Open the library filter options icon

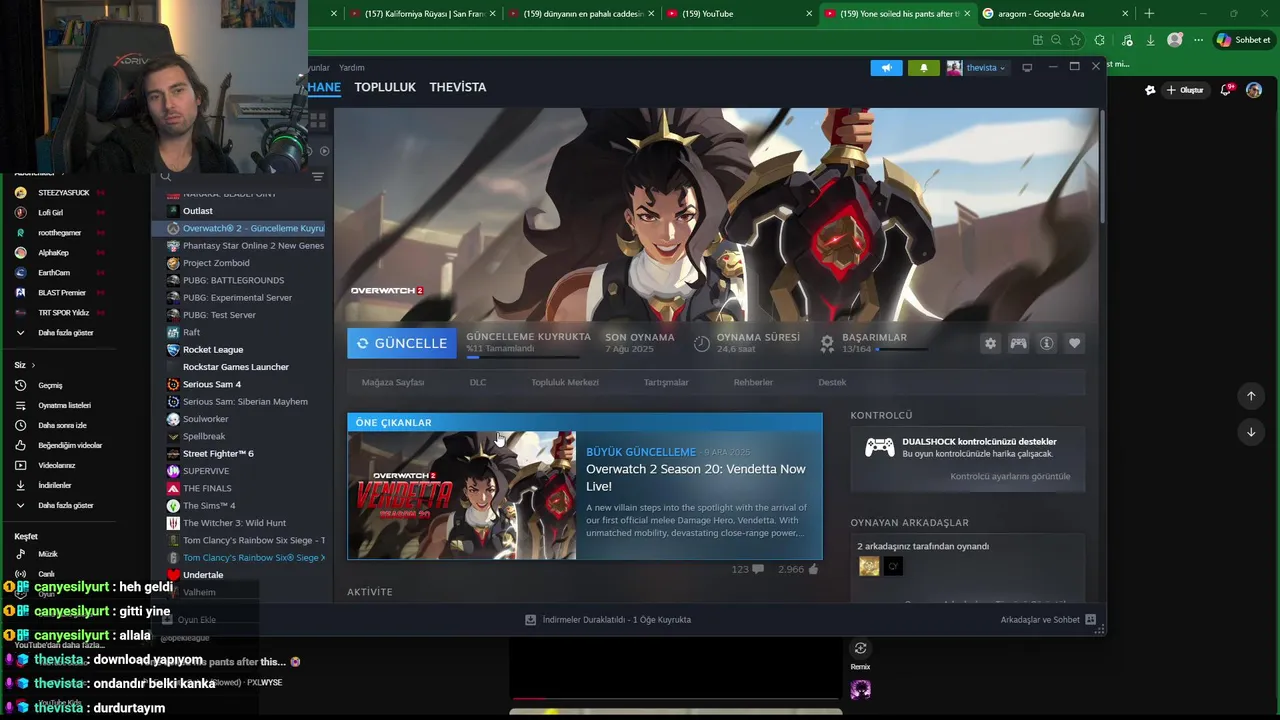(318, 176)
